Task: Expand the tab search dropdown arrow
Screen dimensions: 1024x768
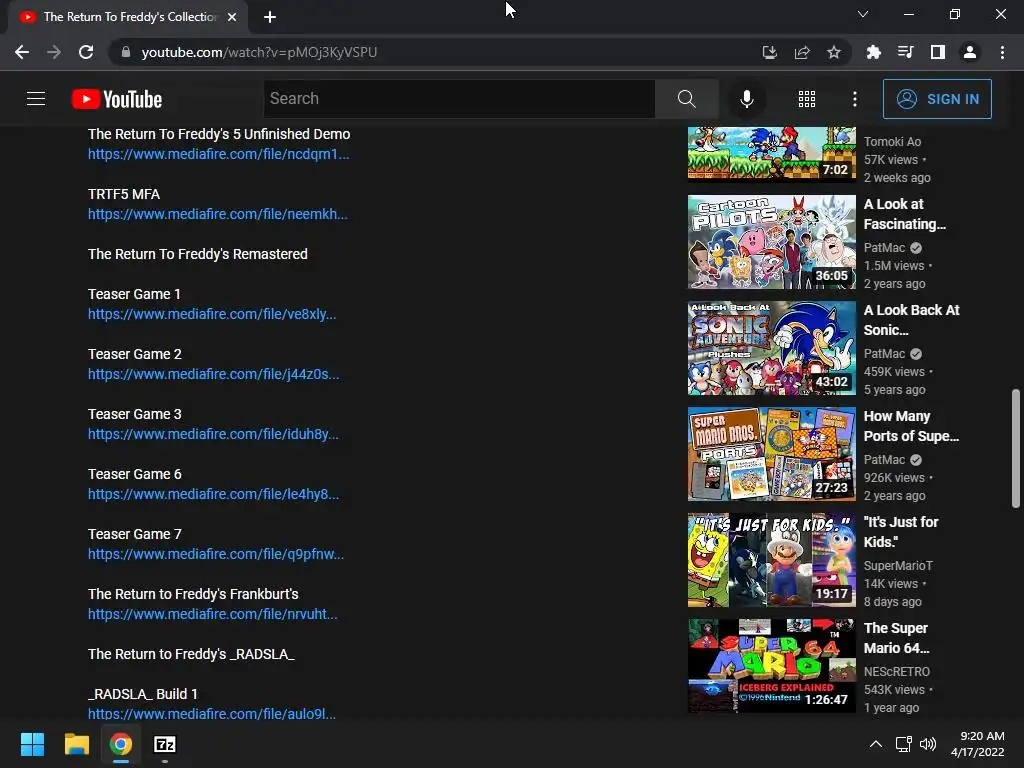Action: click(x=863, y=14)
